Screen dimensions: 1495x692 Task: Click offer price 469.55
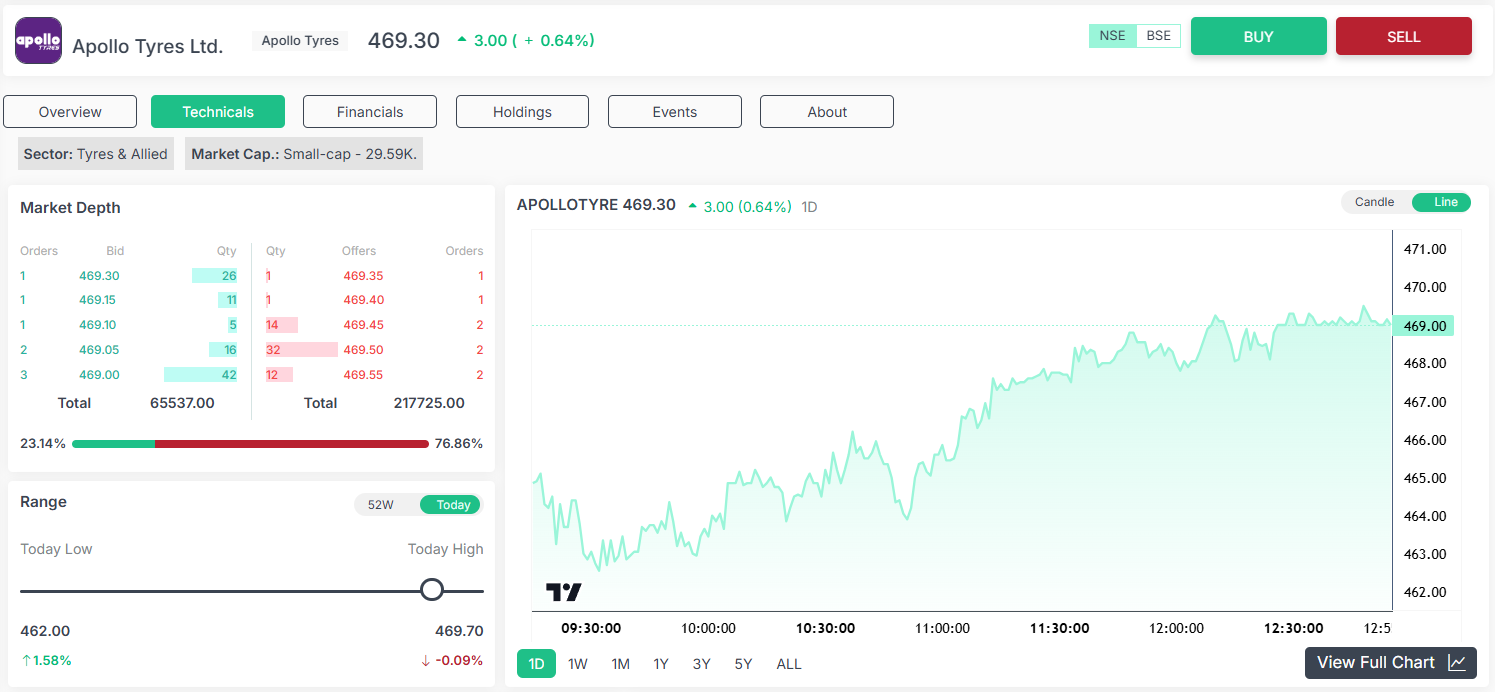[363, 375]
